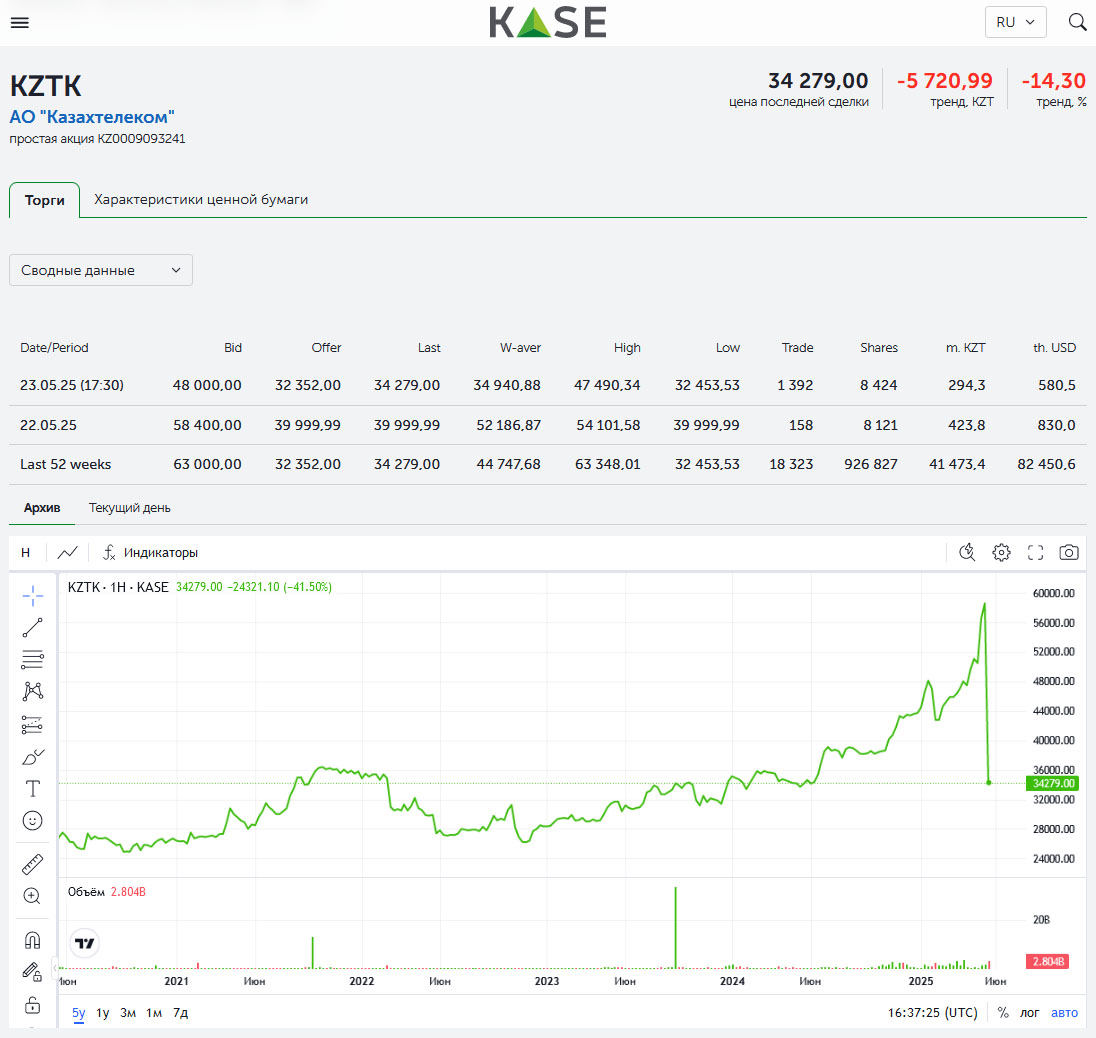The image size is (1096, 1038).
Task: Open the H interval selector
Action: tap(25, 552)
